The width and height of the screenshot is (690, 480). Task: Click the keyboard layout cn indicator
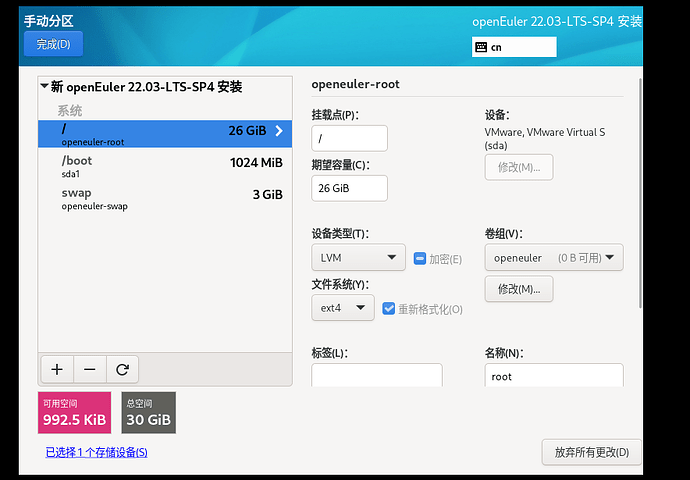click(x=513, y=47)
